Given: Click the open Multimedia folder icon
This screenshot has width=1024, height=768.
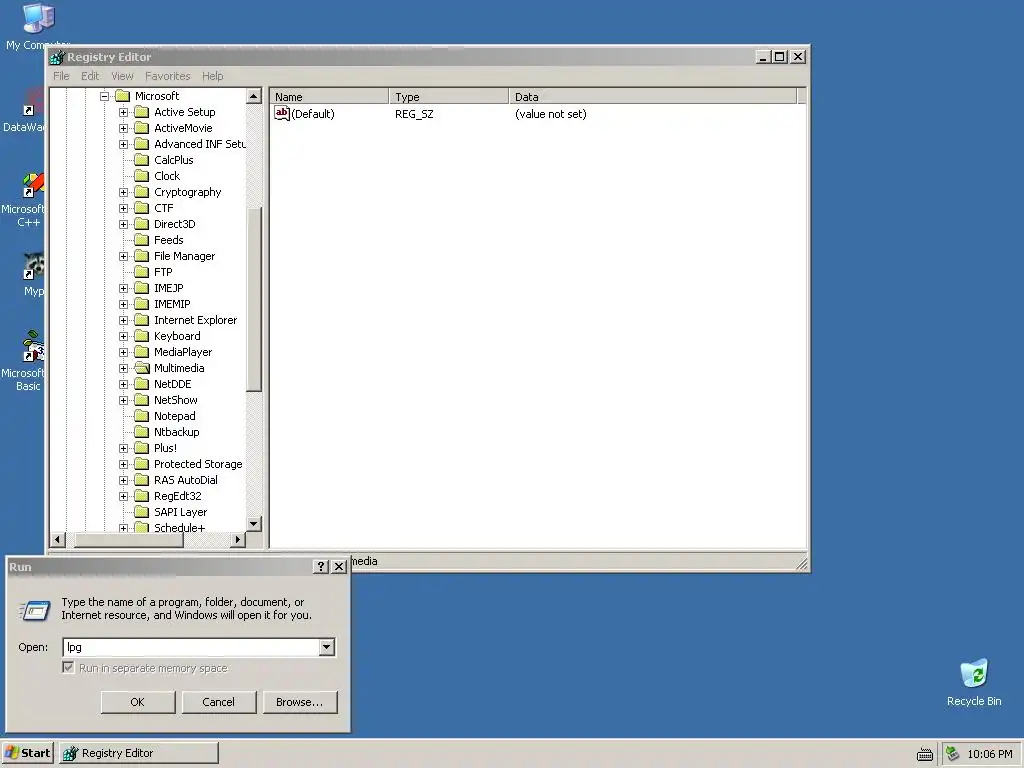Looking at the screenshot, I should 142,368.
